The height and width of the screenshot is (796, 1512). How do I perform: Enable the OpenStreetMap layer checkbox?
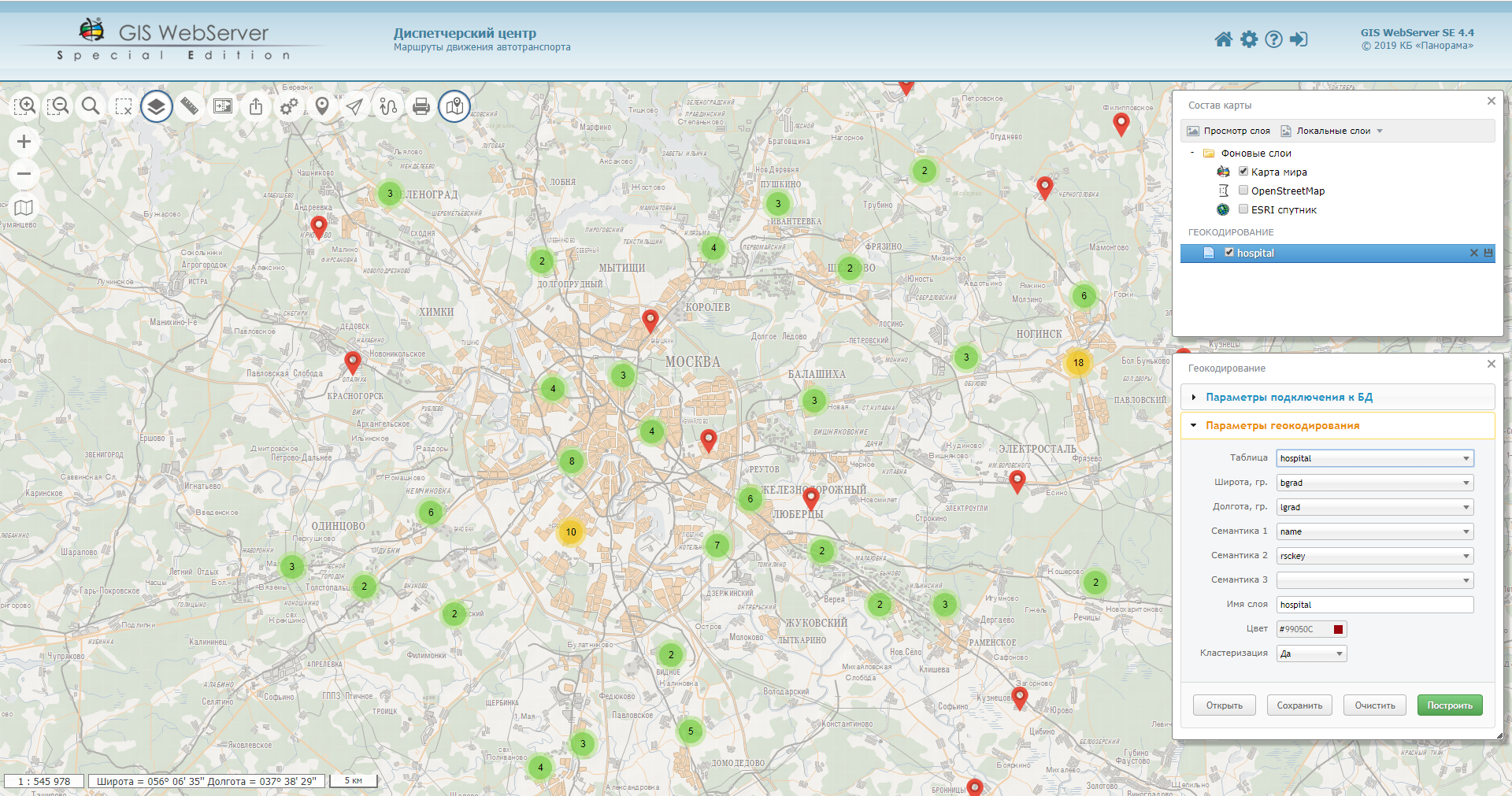(1243, 191)
